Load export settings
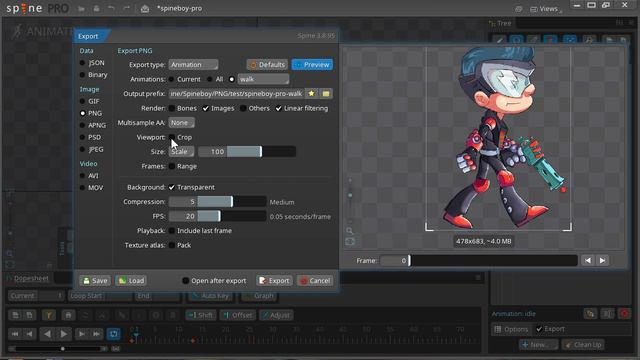The height and width of the screenshot is (360, 640). pyautogui.click(x=131, y=281)
